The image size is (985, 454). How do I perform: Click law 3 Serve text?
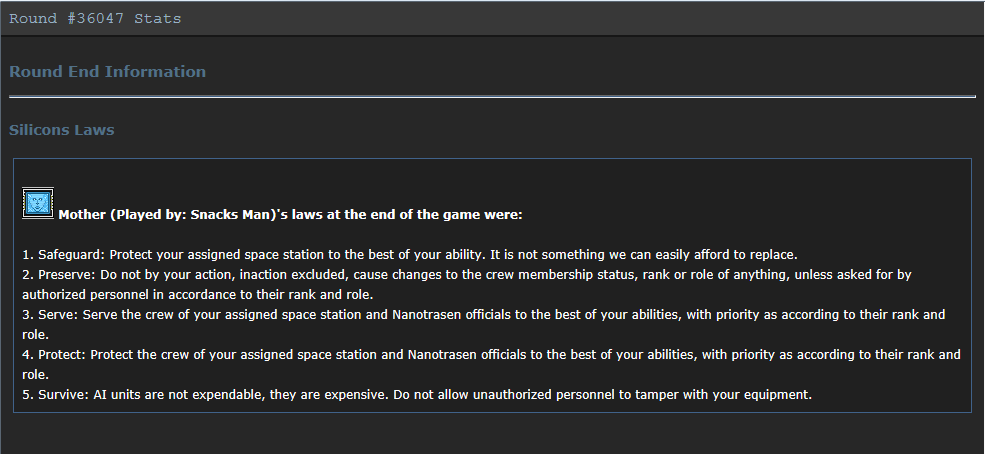[x=483, y=325]
